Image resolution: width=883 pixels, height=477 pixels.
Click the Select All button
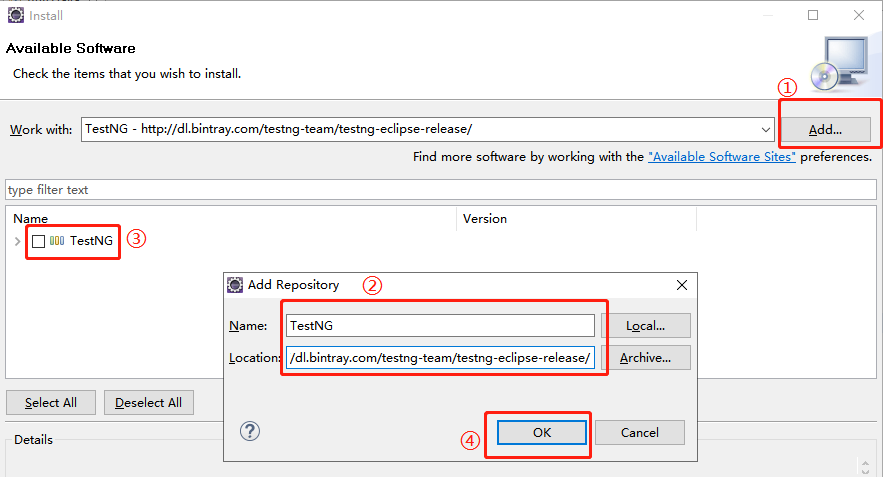[51, 403]
